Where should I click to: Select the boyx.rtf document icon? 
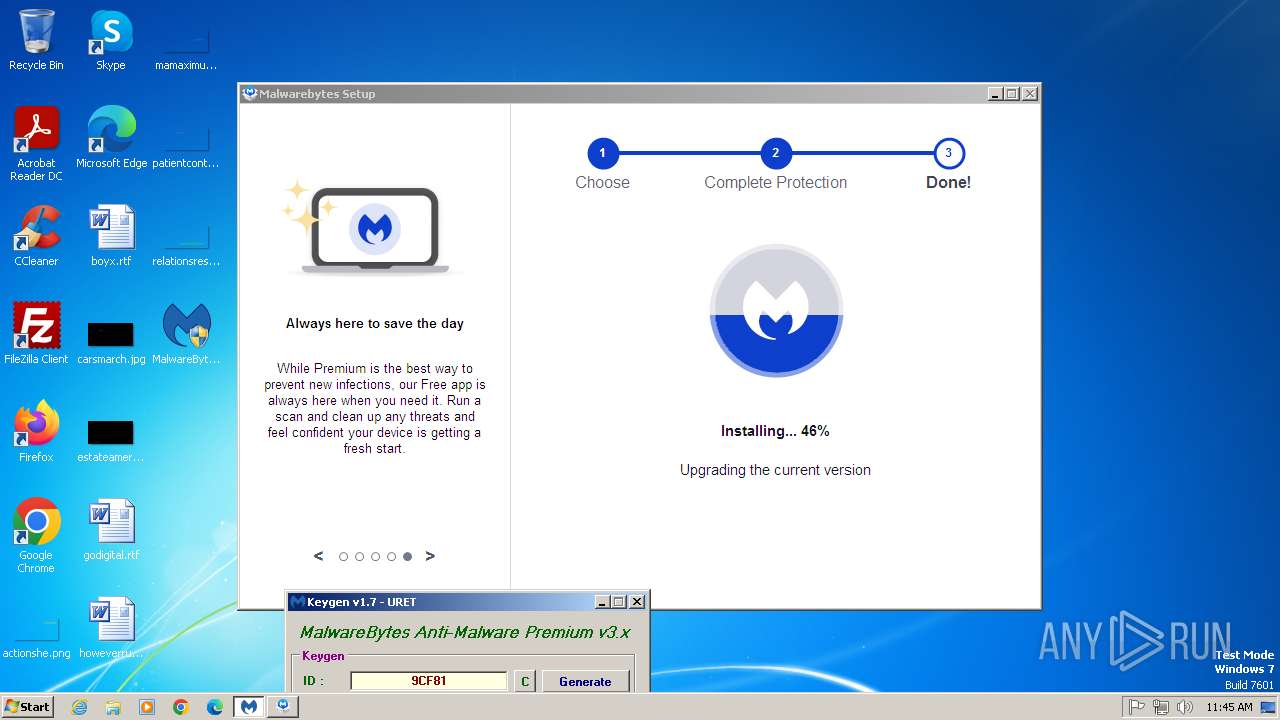tap(111, 236)
